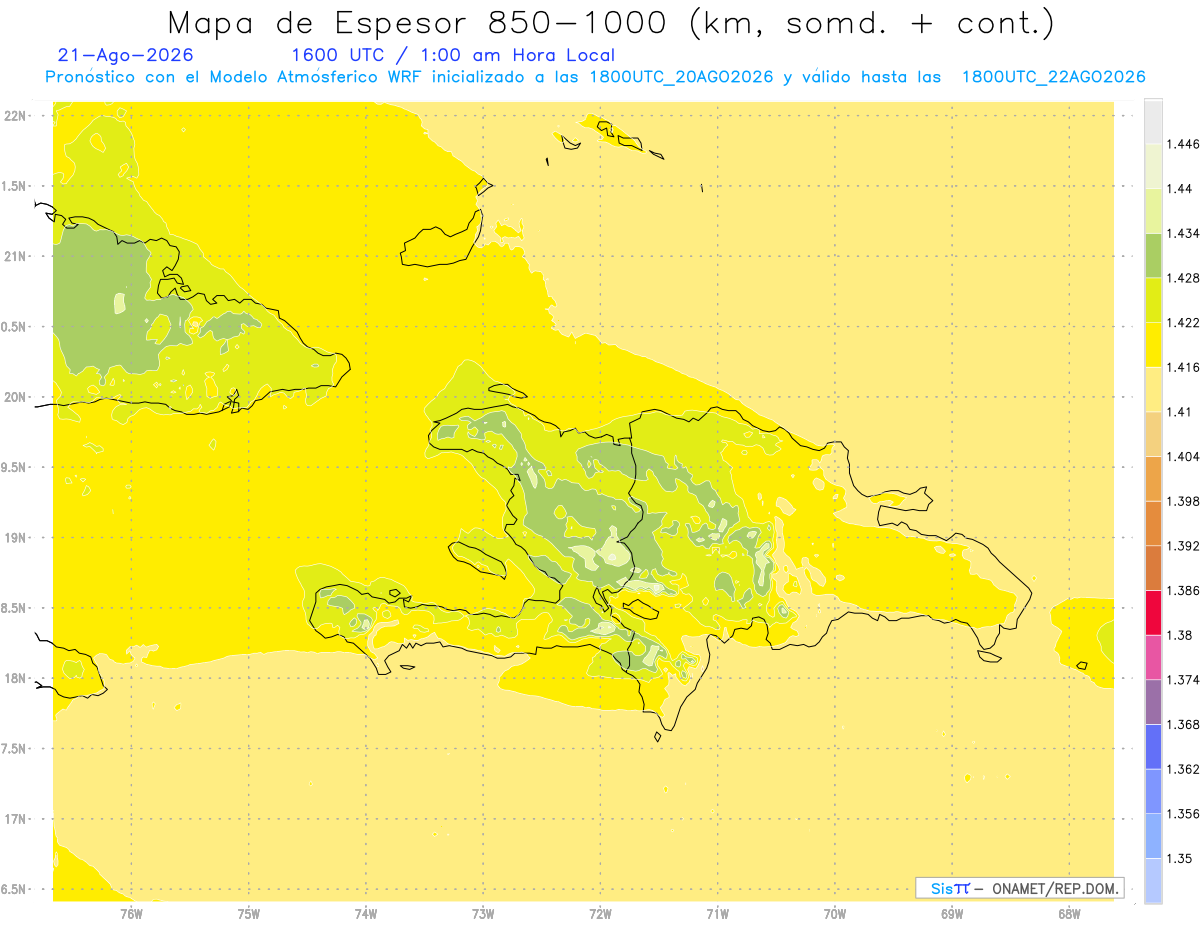Click the '1.392' color bar value
1200x927 pixels.
tap(1184, 546)
